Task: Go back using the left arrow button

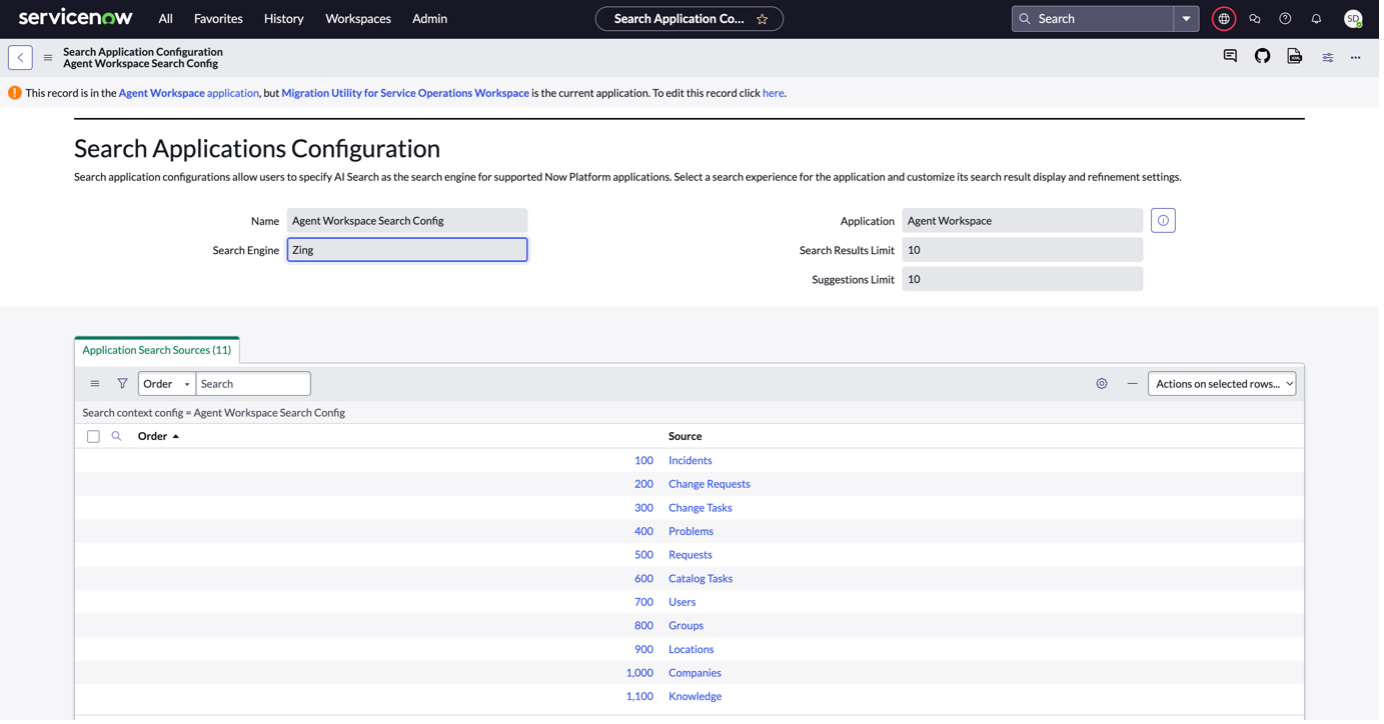Action: [x=20, y=58]
